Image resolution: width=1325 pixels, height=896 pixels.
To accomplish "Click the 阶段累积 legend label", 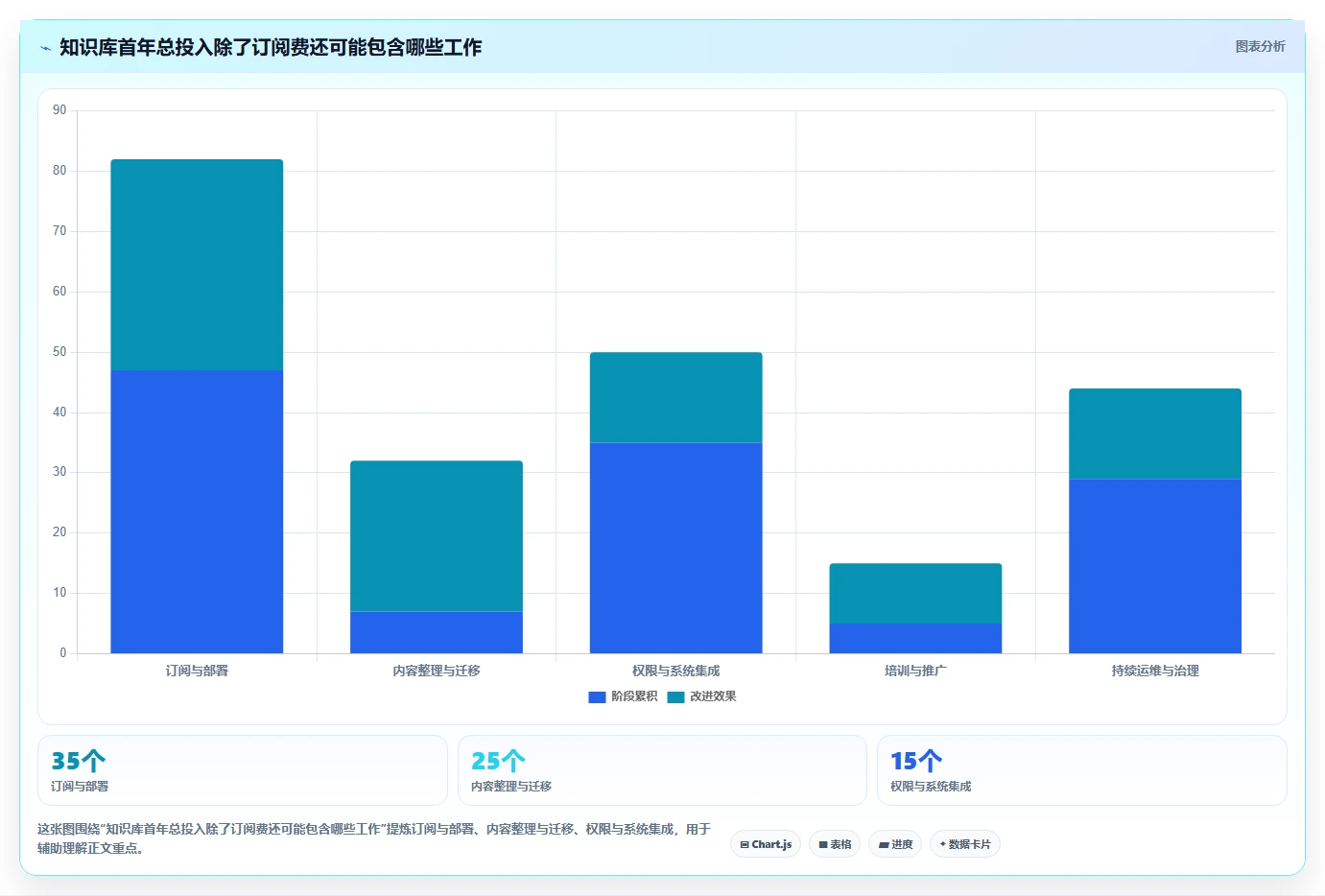I will 634,696.
